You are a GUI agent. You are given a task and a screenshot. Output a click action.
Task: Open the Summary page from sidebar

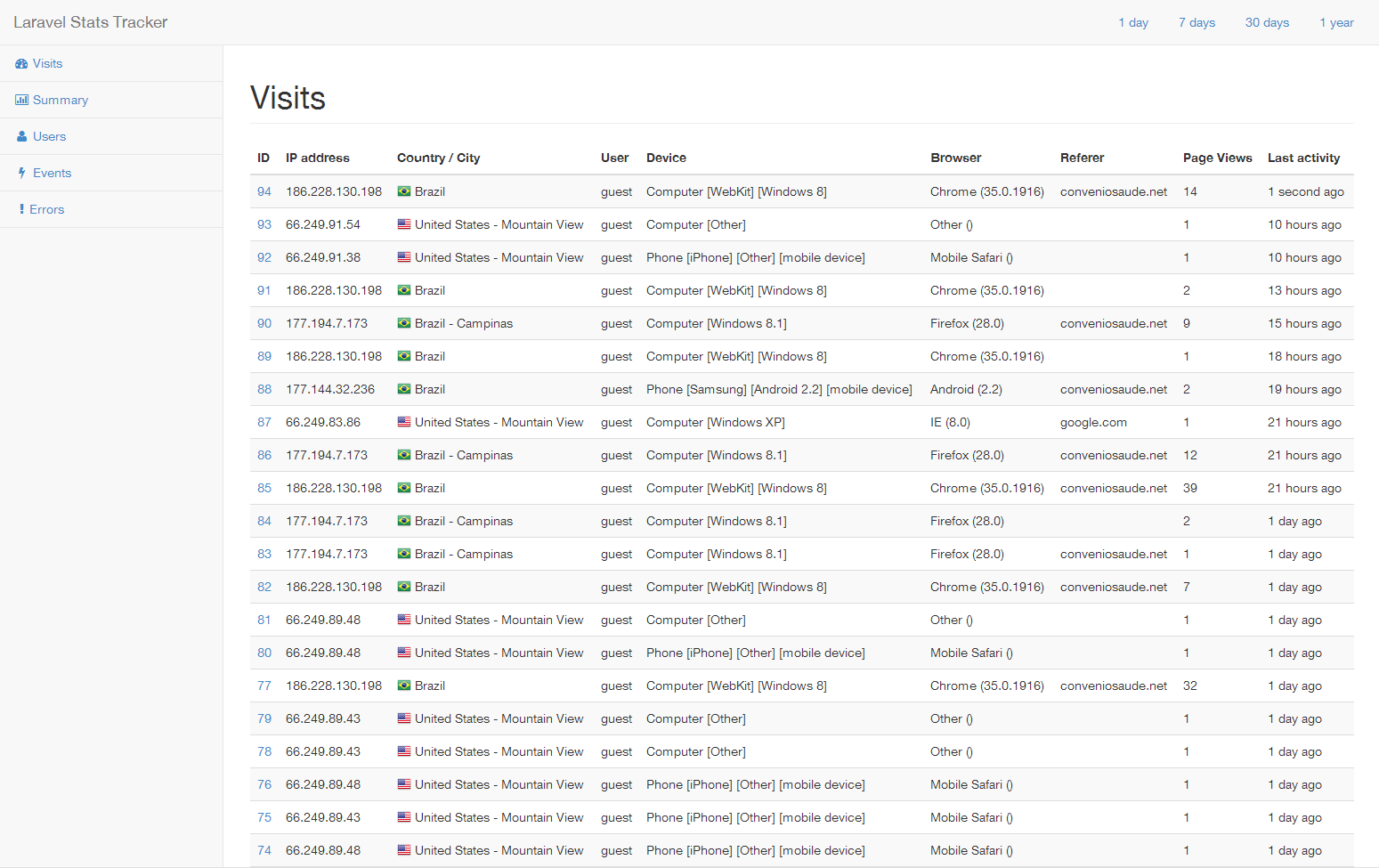pyautogui.click(x=61, y=101)
